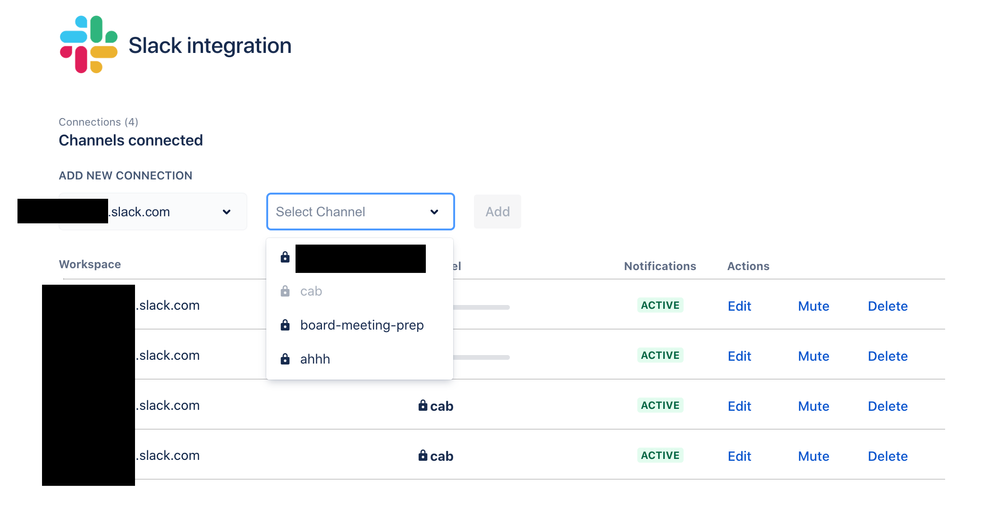Click Delete in the first connection row
998x526 pixels.
click(x=888, y=306)
